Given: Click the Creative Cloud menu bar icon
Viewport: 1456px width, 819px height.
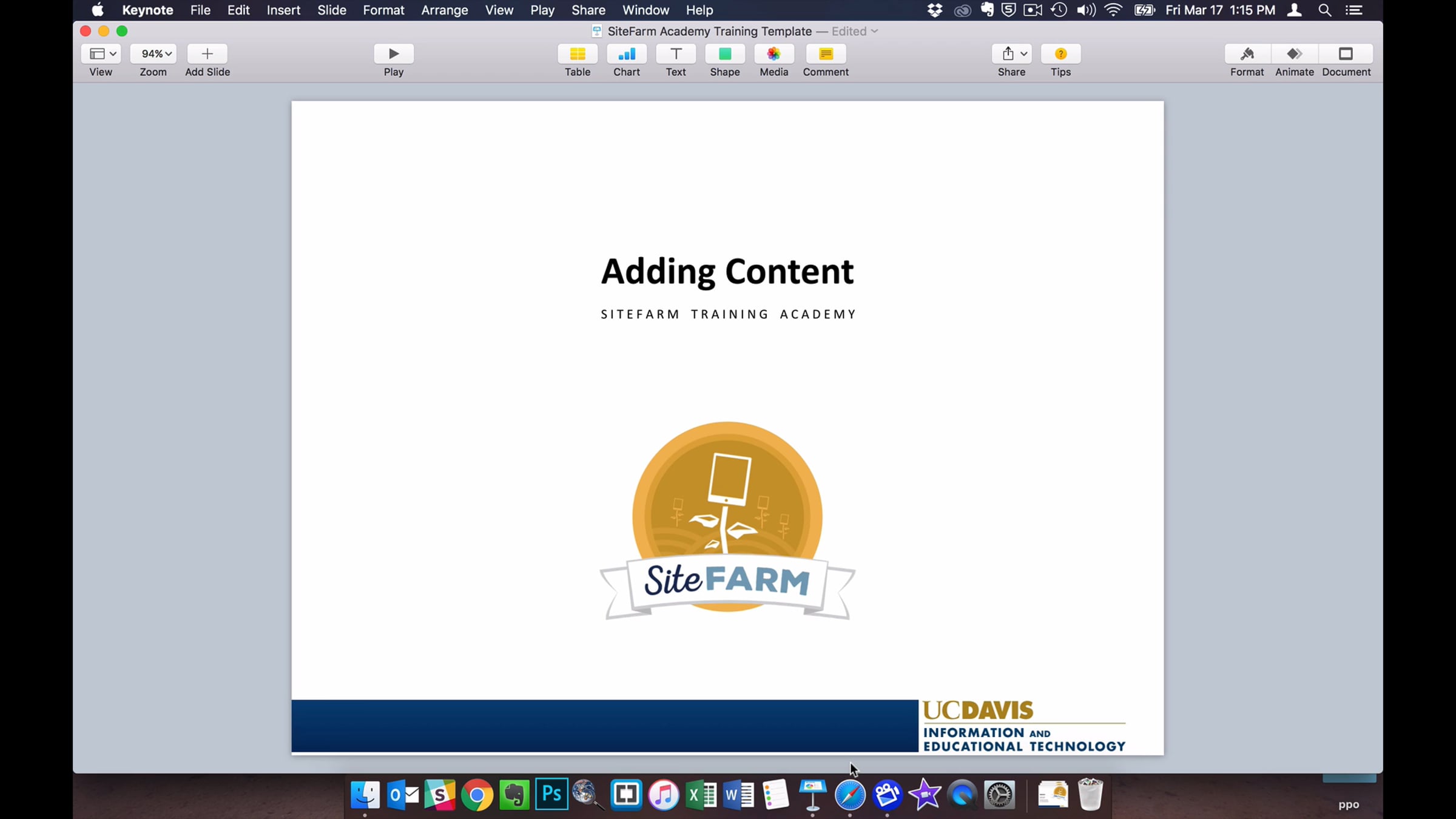Looking at the screenshot, I should pyautogui.click(x=962, y=10).
